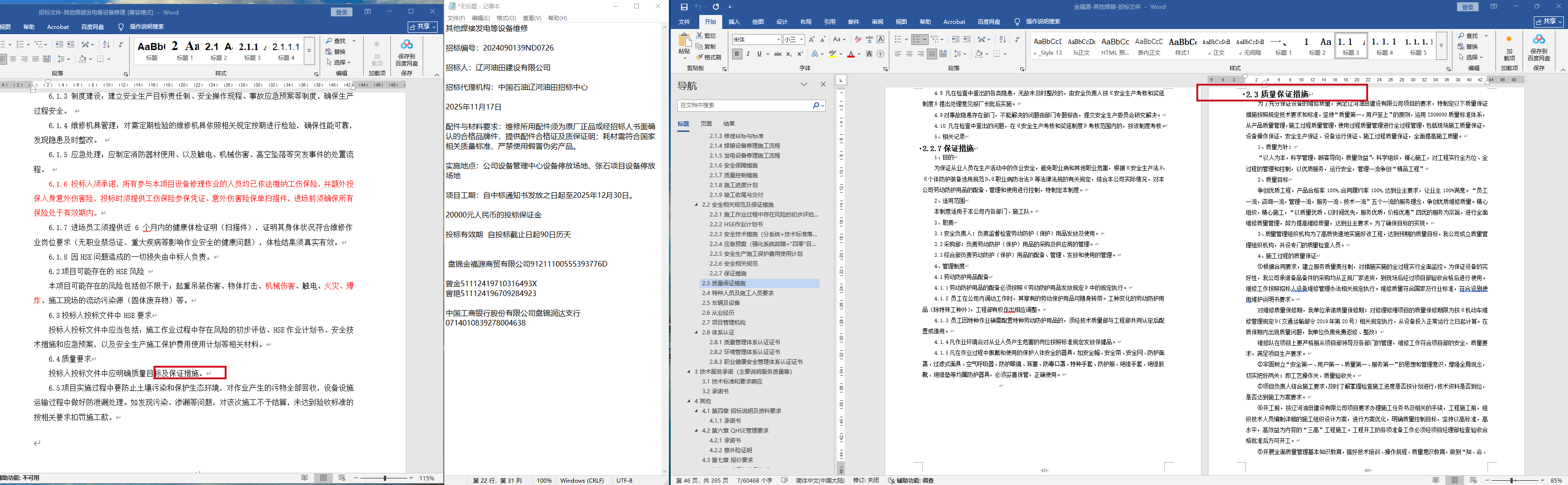This screenshot has height=485, width=1568.
Task: Open the change case (Aa) dropdown
Action: 839,40
